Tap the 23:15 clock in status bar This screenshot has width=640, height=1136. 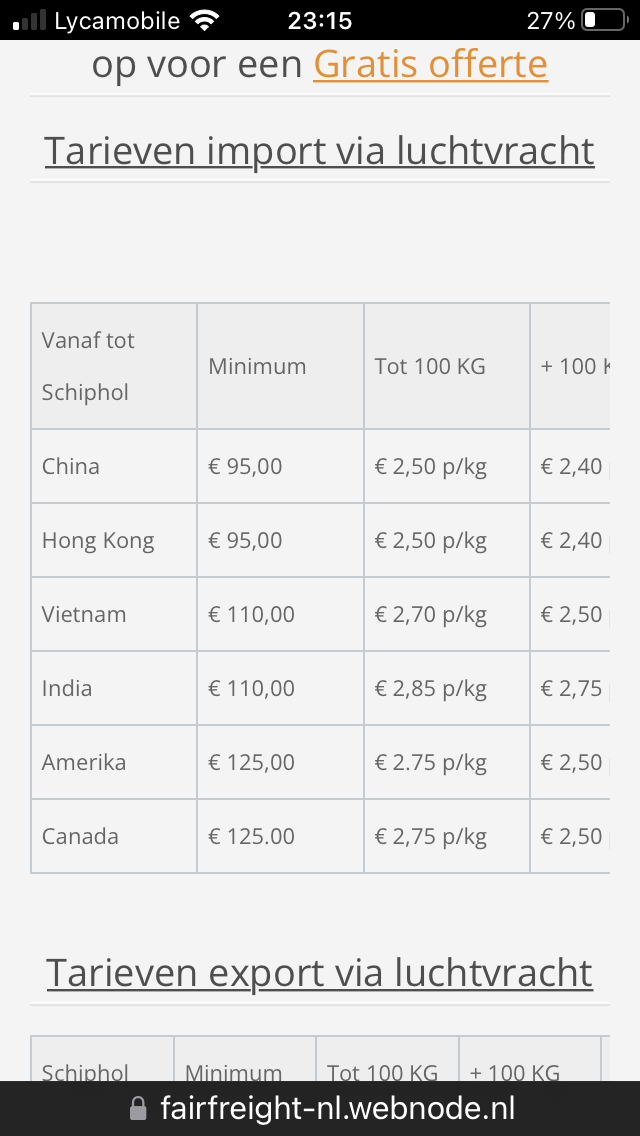tap(320, 20)
